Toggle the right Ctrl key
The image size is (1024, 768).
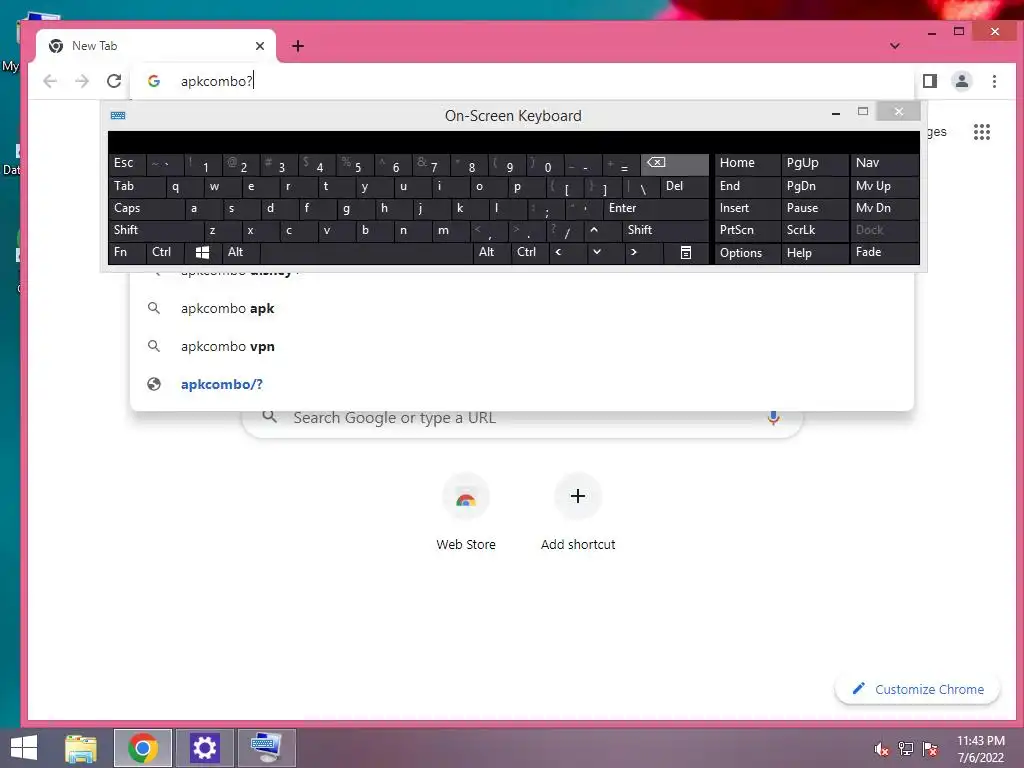tap(530, 252)
